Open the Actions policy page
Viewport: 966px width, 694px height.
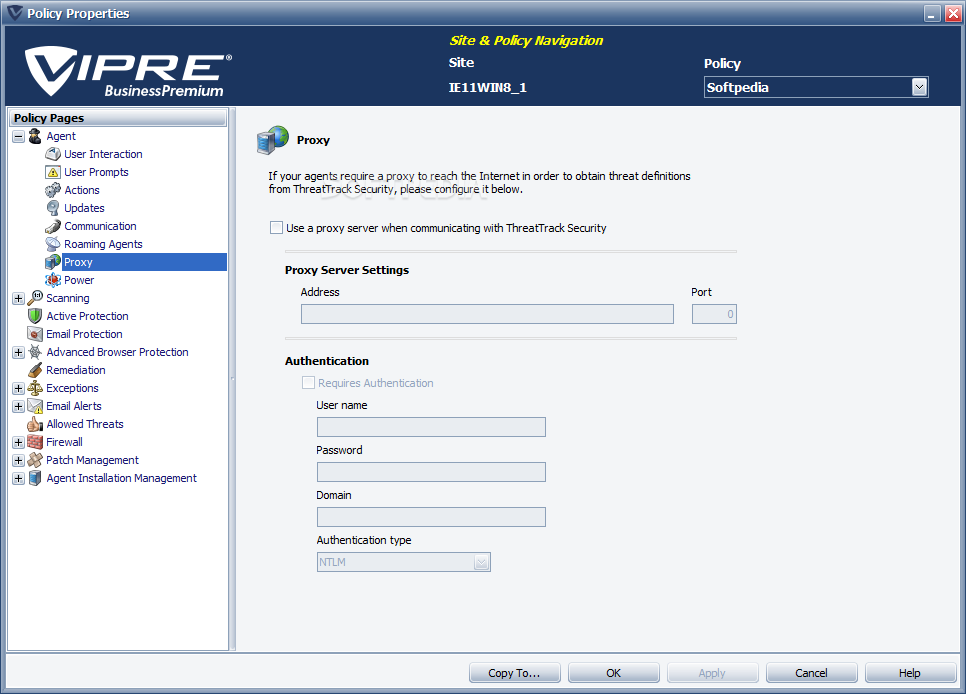coord(82,190)
